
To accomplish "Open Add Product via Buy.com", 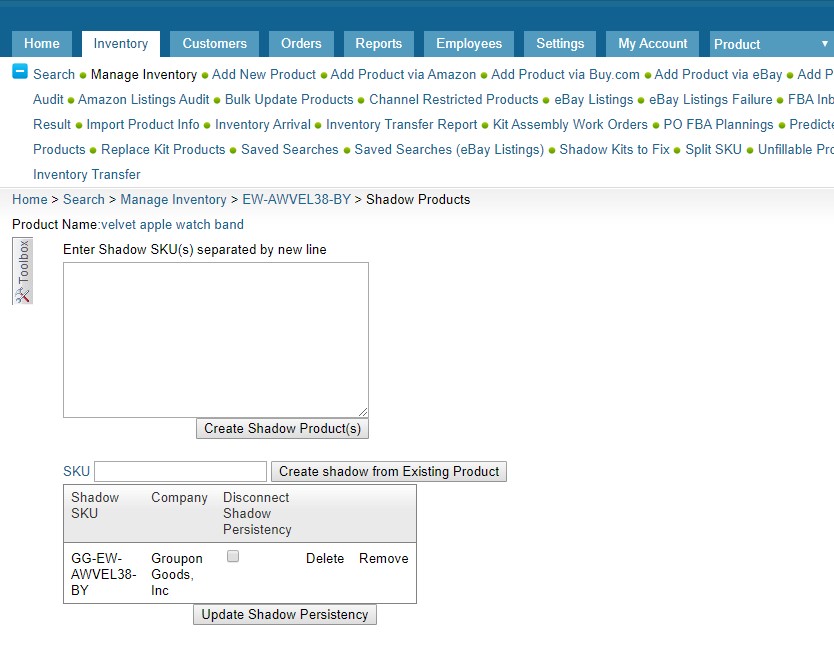I will [565, 74].
